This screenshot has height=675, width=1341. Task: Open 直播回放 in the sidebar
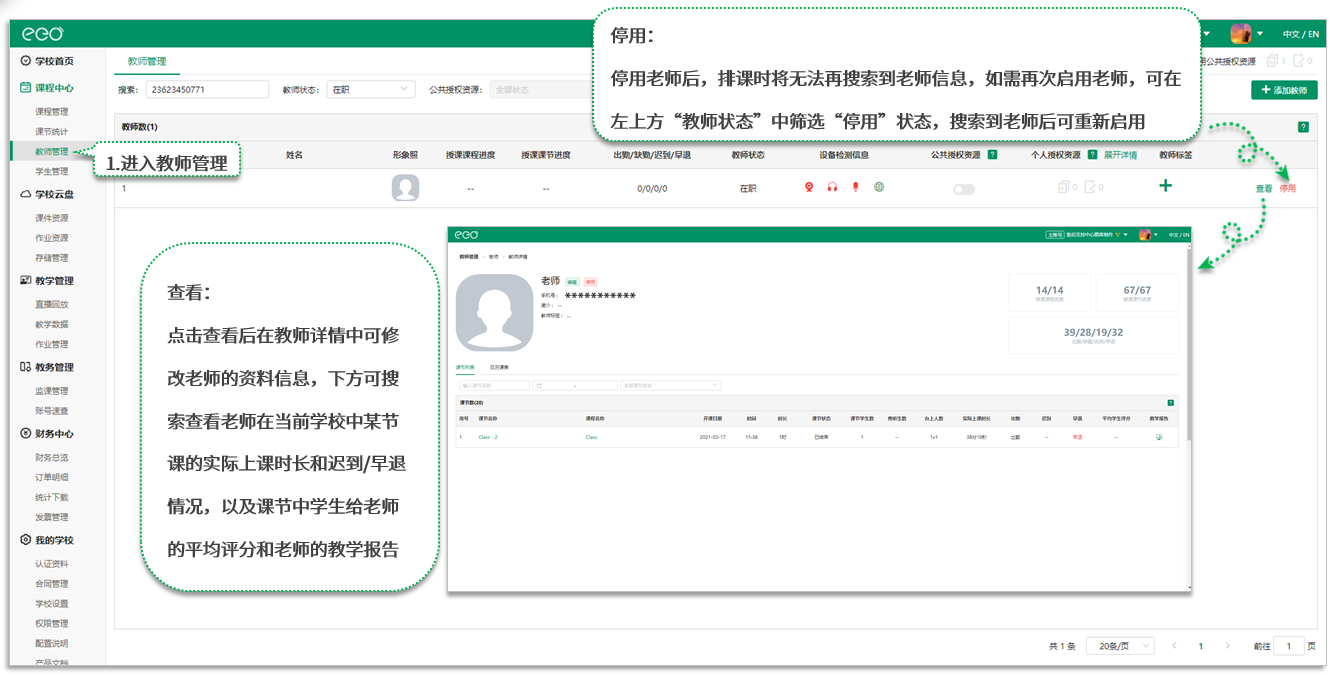click(x=52, y=304)
